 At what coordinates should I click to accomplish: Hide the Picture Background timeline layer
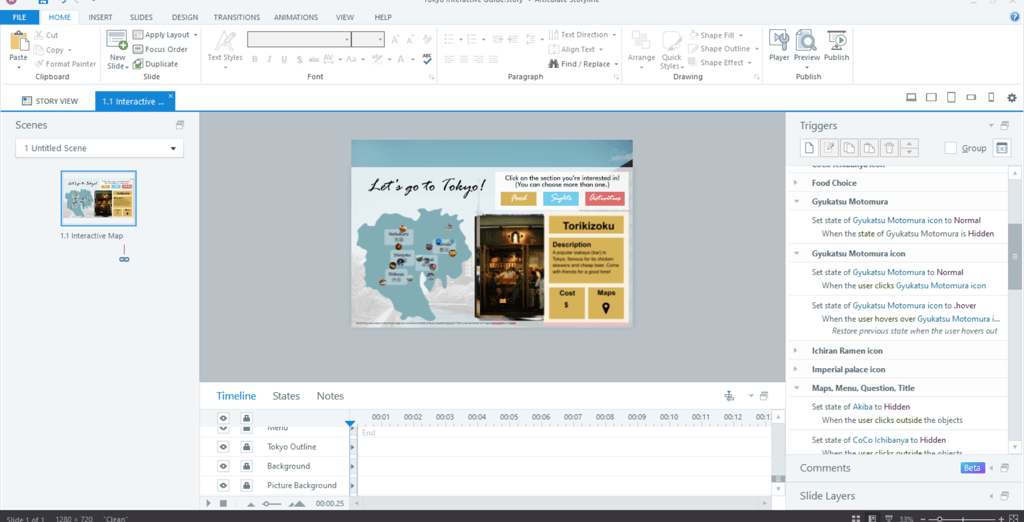pos(223,485)
